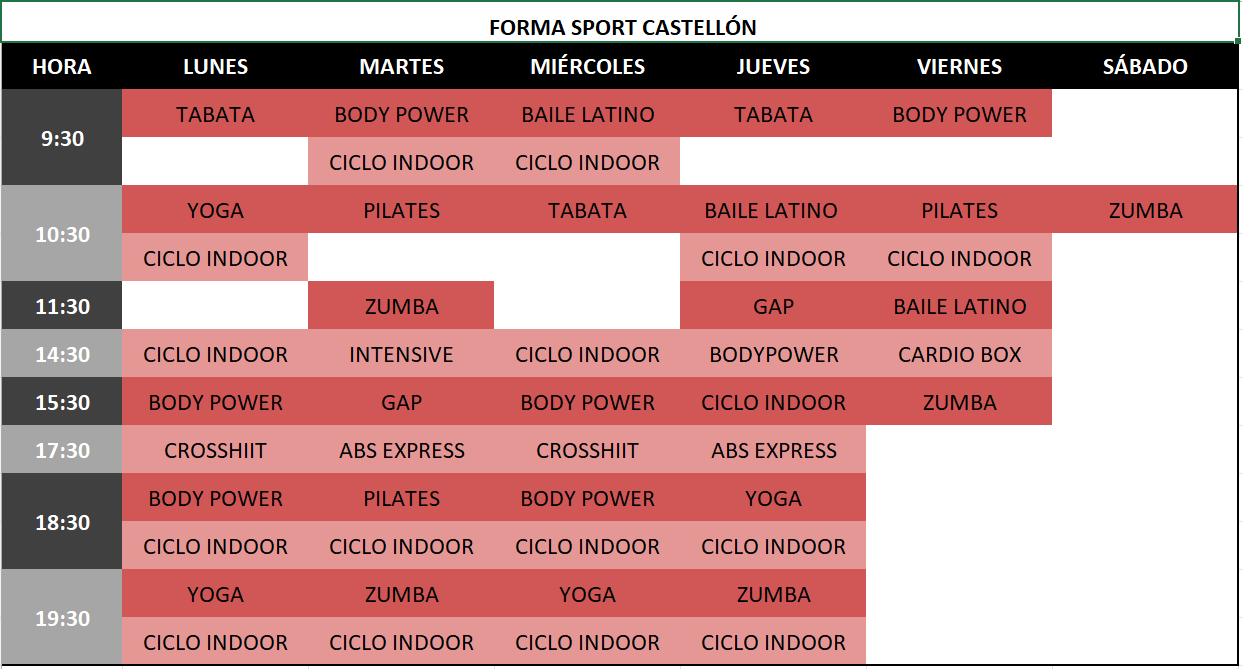Image resolution: width=1242 pixels, height=669 pixels.
Task: Click the HORA header cell
Action: [62, 67]
